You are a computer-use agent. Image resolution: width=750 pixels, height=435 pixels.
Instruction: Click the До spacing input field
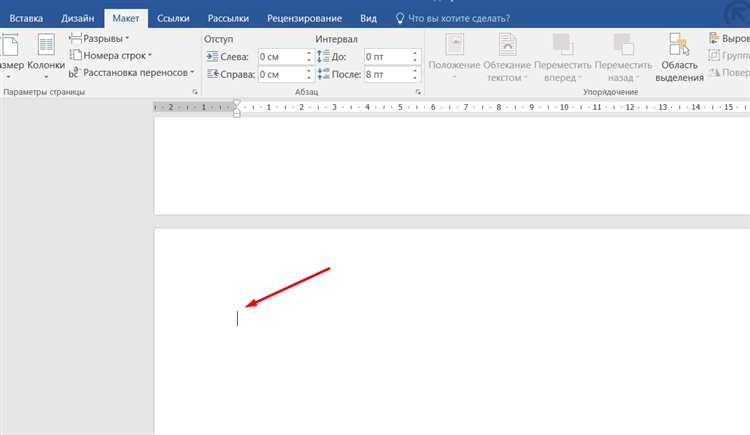click(x=387, y=57)
